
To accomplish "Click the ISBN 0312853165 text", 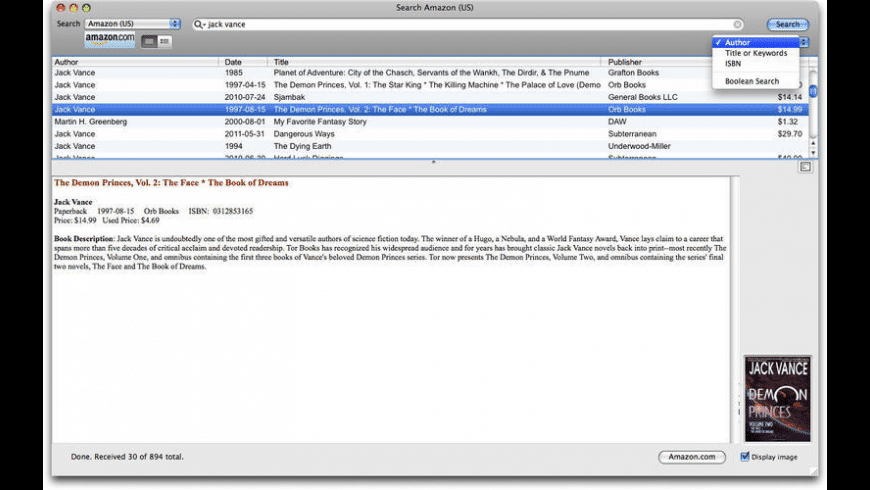I will 221,211.
